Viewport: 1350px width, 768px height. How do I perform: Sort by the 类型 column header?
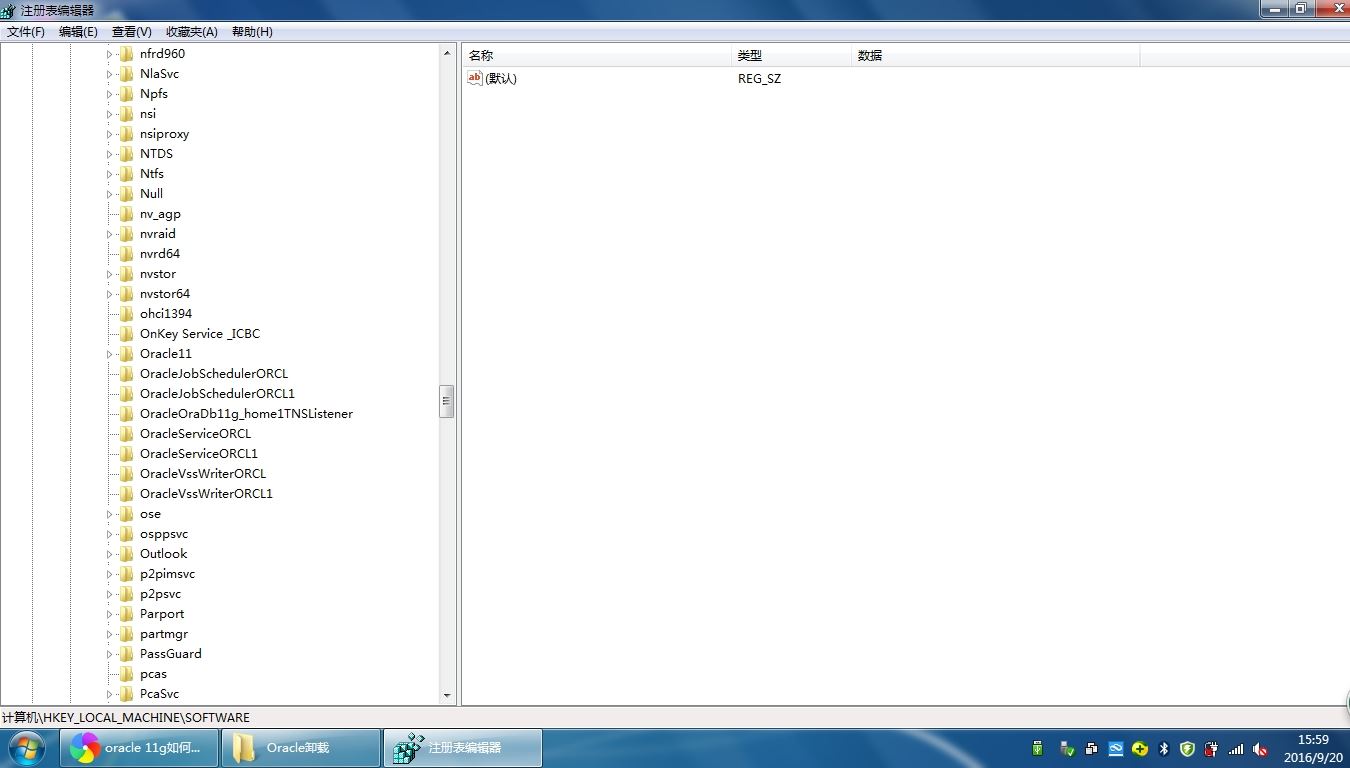[791, 56]
